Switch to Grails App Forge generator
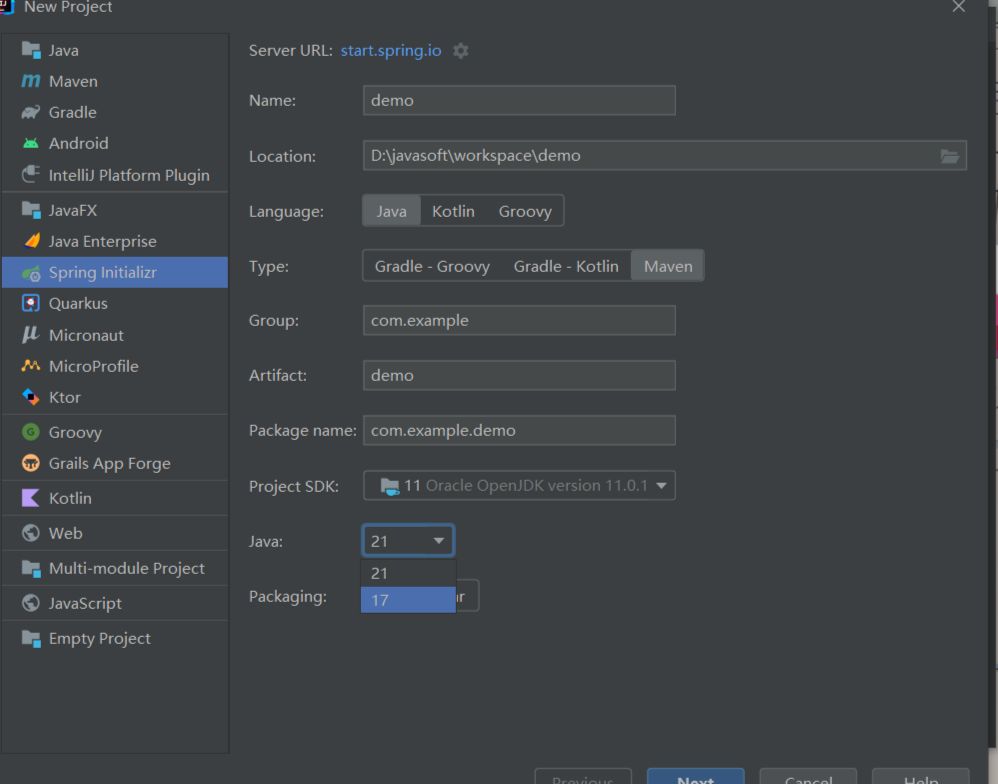Screen dimensions: 998x784 pyautogui.click(x=109, y=463)
